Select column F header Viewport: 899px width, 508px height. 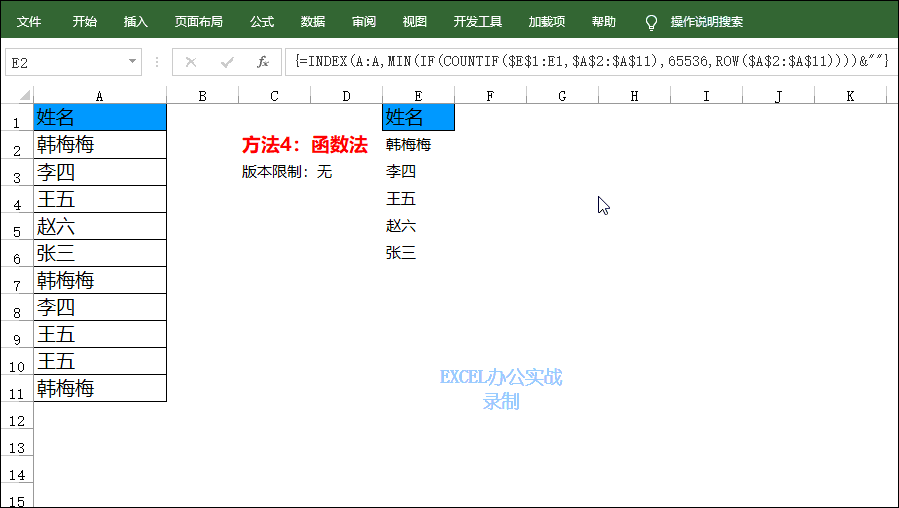click(490, 96)
